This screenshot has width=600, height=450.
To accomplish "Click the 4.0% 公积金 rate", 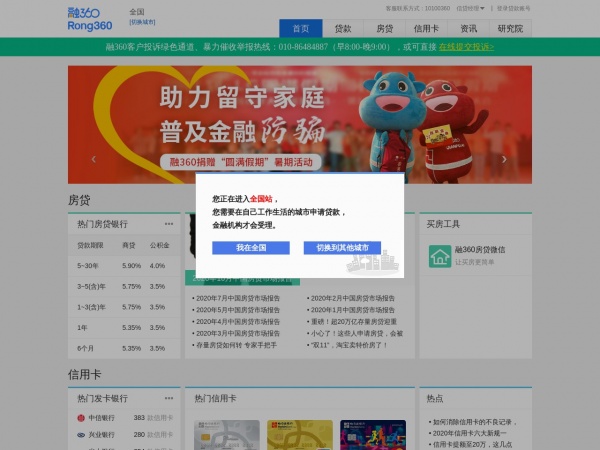I will point(157,266).
